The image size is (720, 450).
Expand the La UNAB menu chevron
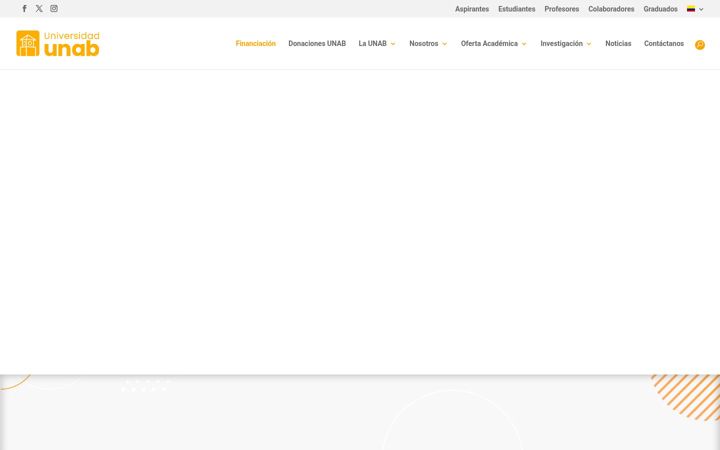pos(393,44)
